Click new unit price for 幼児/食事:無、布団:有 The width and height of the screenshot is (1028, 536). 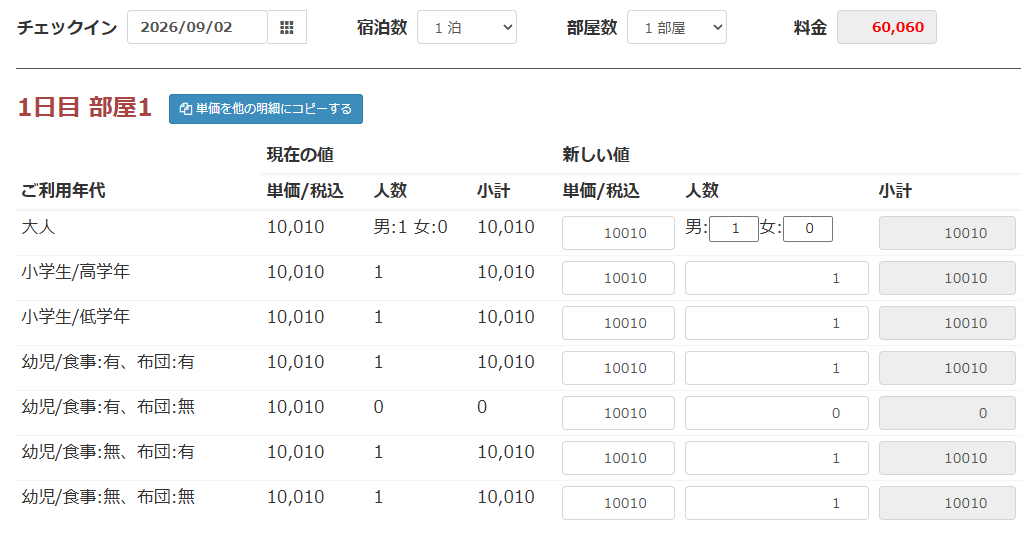coord(618,458)
